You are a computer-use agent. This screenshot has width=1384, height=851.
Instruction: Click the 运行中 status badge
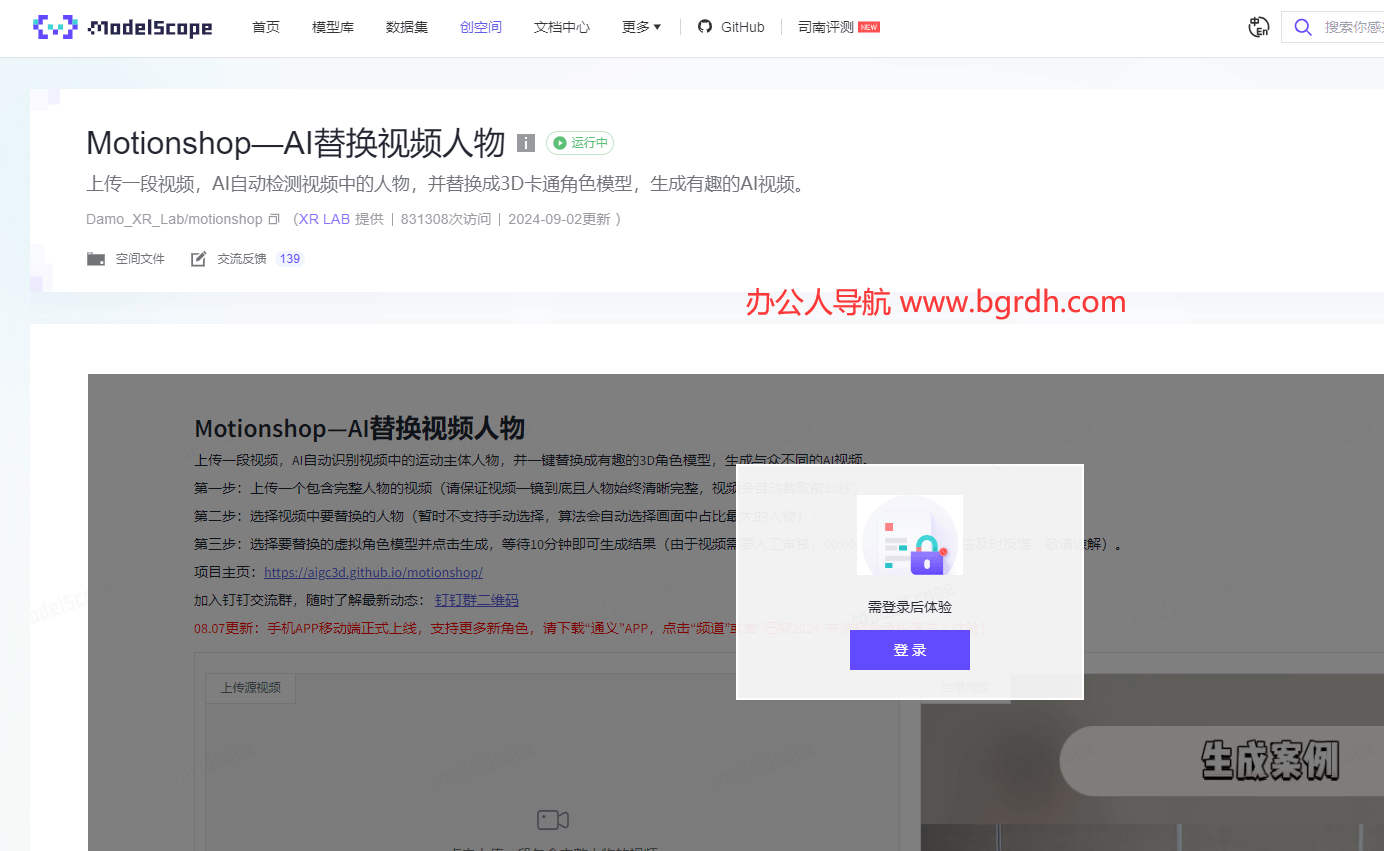click(x=580, y=143)
